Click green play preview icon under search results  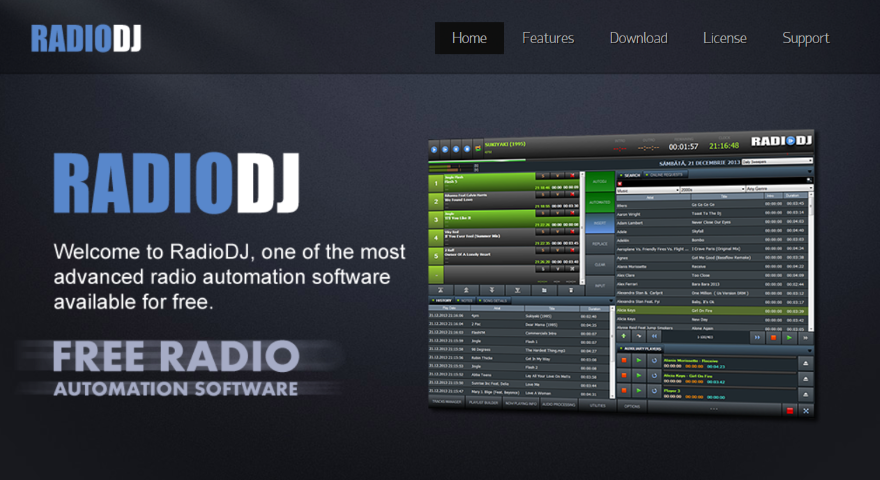click(789, 337)
